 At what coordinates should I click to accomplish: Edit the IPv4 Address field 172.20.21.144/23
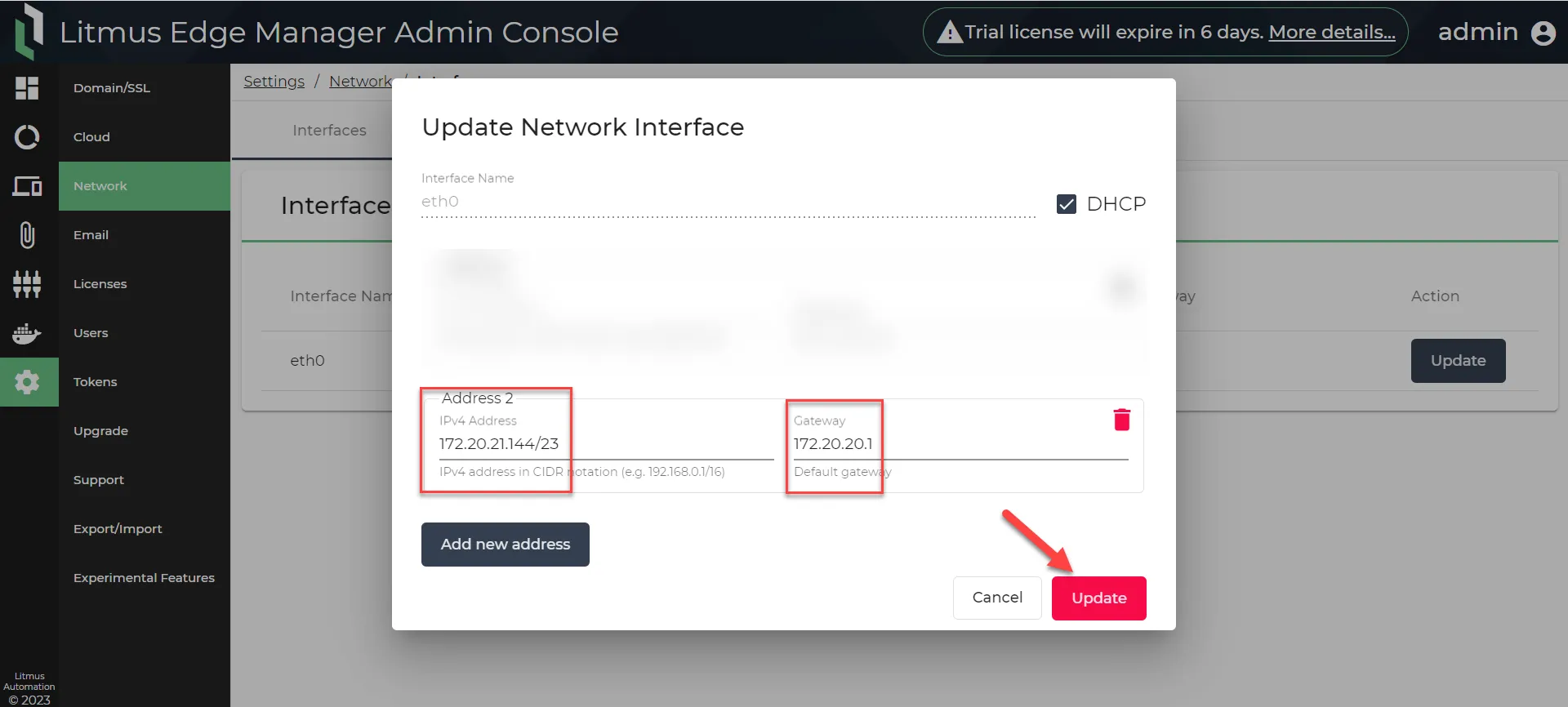tap(606, 444)
